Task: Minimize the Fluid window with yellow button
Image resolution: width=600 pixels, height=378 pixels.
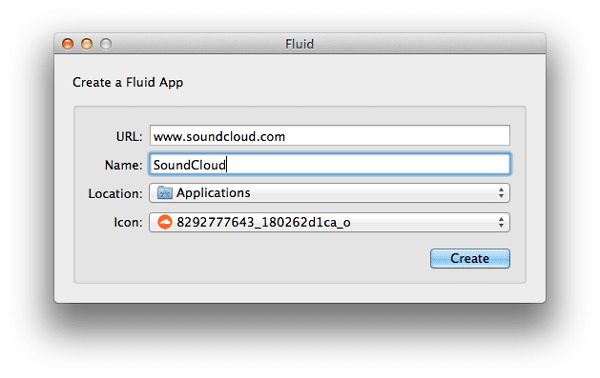Action: click(87, 44)
